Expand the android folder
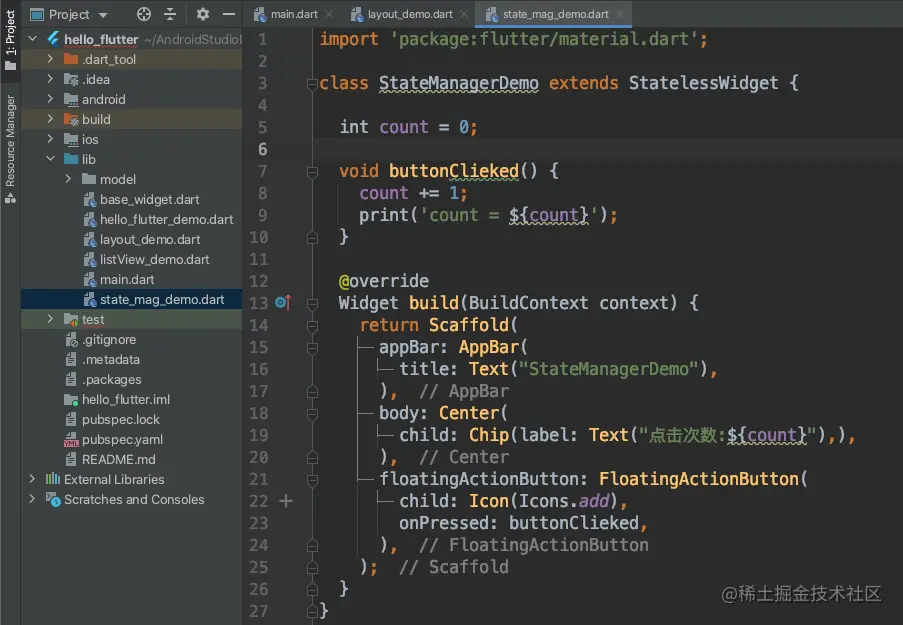 coord(50,99)
